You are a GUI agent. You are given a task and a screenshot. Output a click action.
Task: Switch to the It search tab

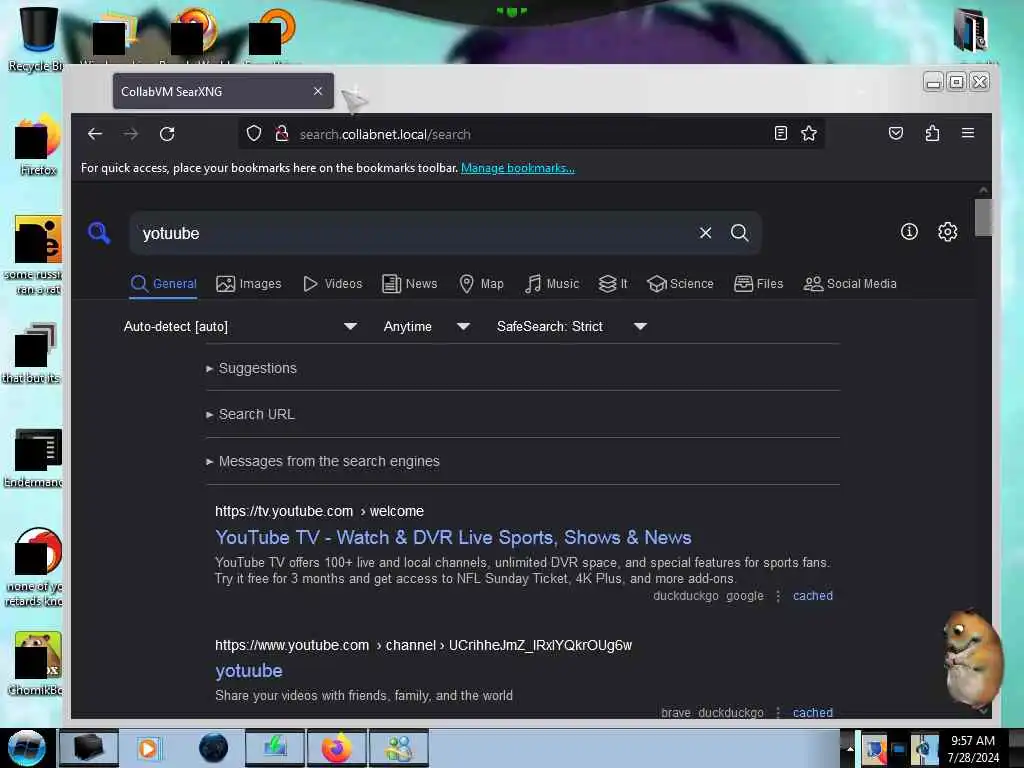613,284
